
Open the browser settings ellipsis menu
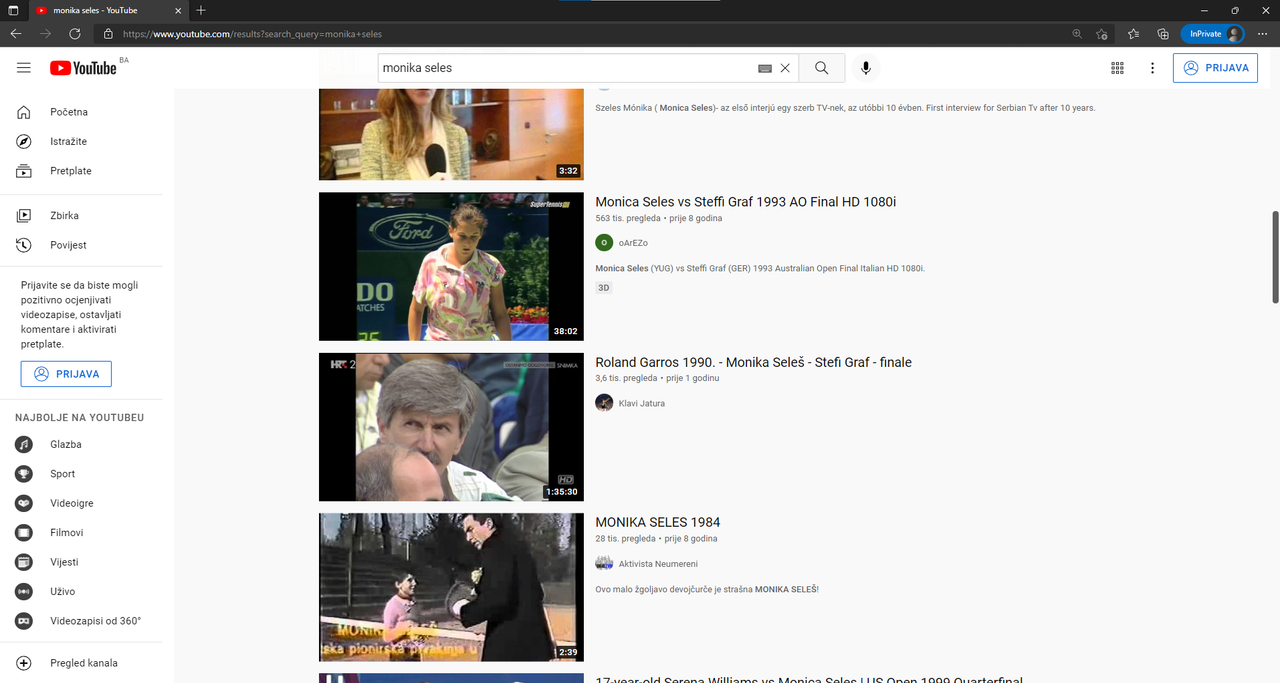pyautogui.click(x=1263, y=34)
